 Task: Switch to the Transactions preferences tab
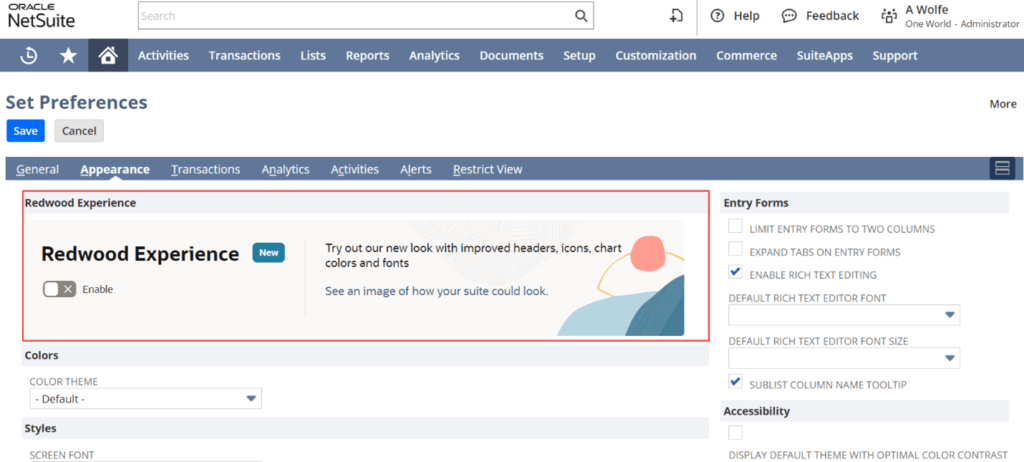click(206, 169)
